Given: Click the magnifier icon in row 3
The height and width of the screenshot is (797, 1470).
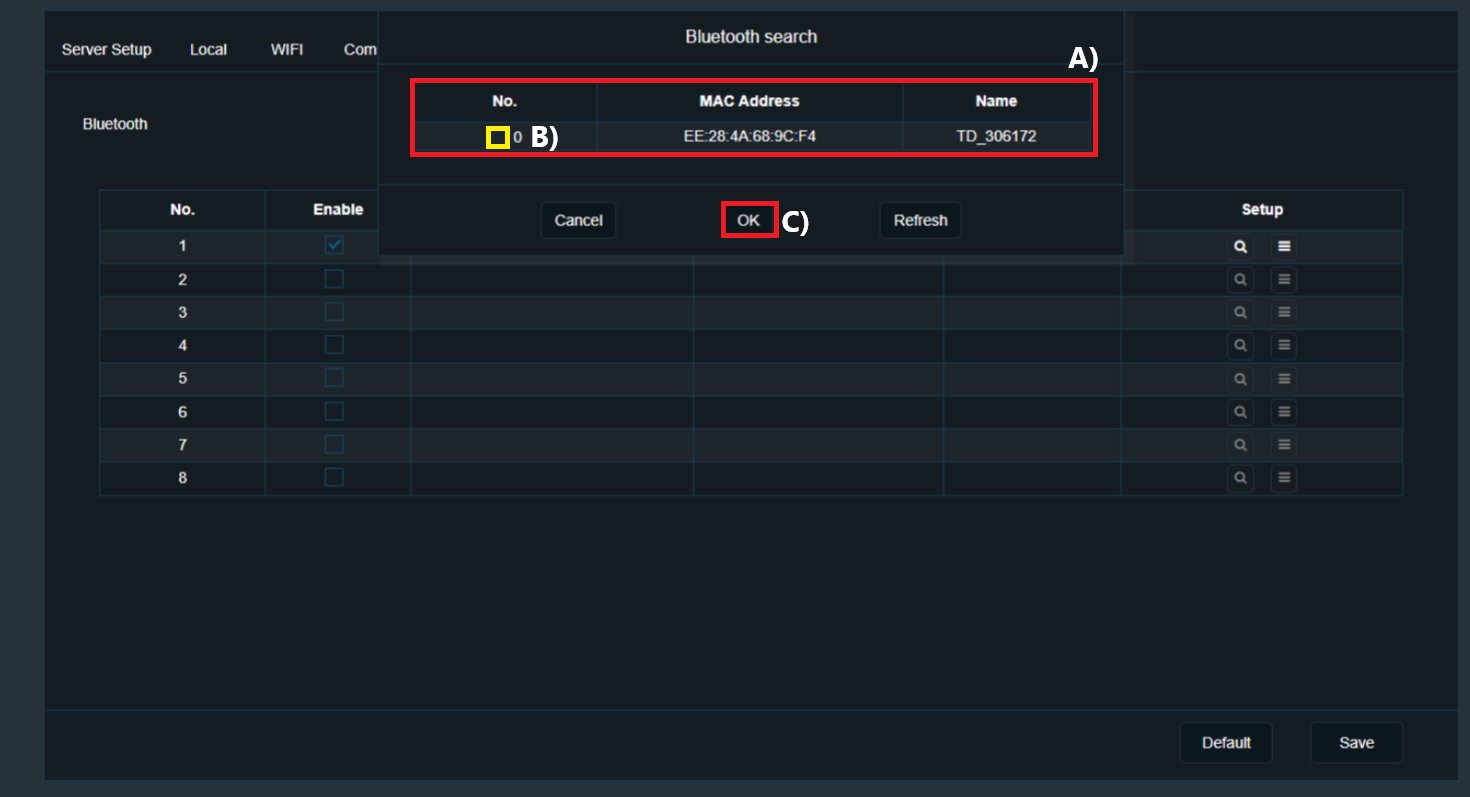Looking at the screenshot, I should (x=1240, y=312).
